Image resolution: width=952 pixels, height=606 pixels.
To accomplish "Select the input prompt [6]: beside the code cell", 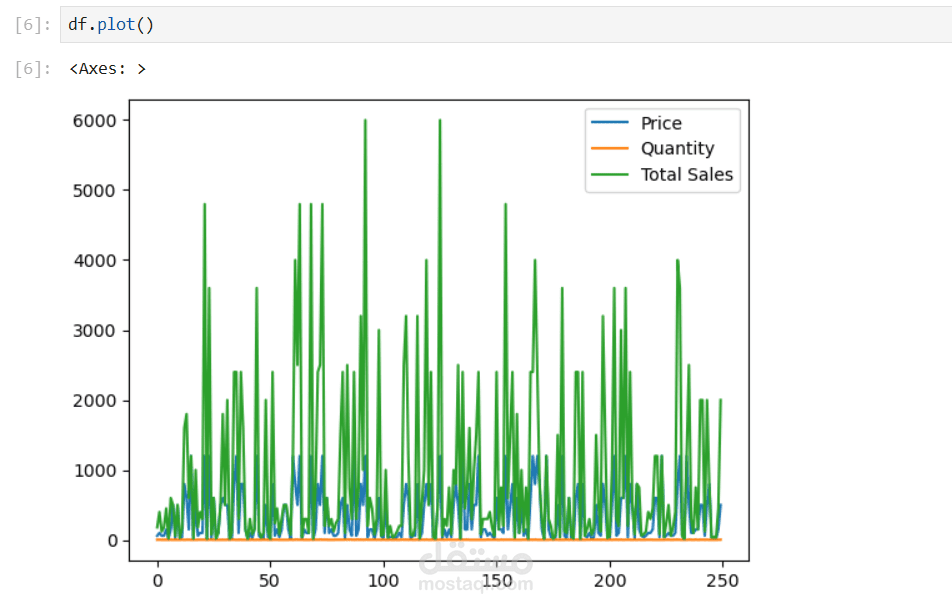I will 33,25.
